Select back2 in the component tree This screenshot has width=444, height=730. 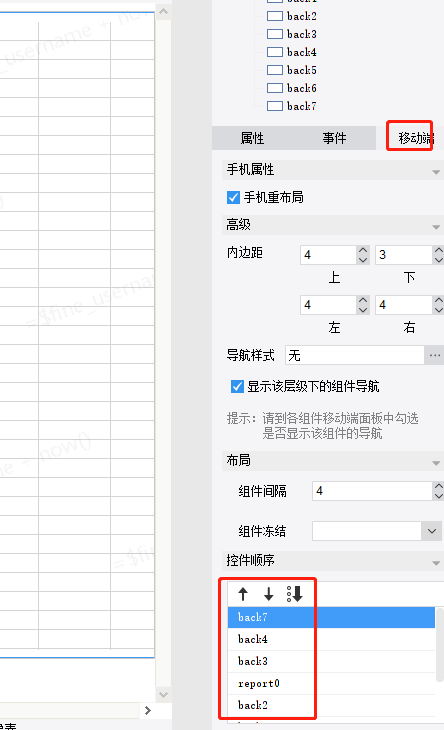[302, 16]
